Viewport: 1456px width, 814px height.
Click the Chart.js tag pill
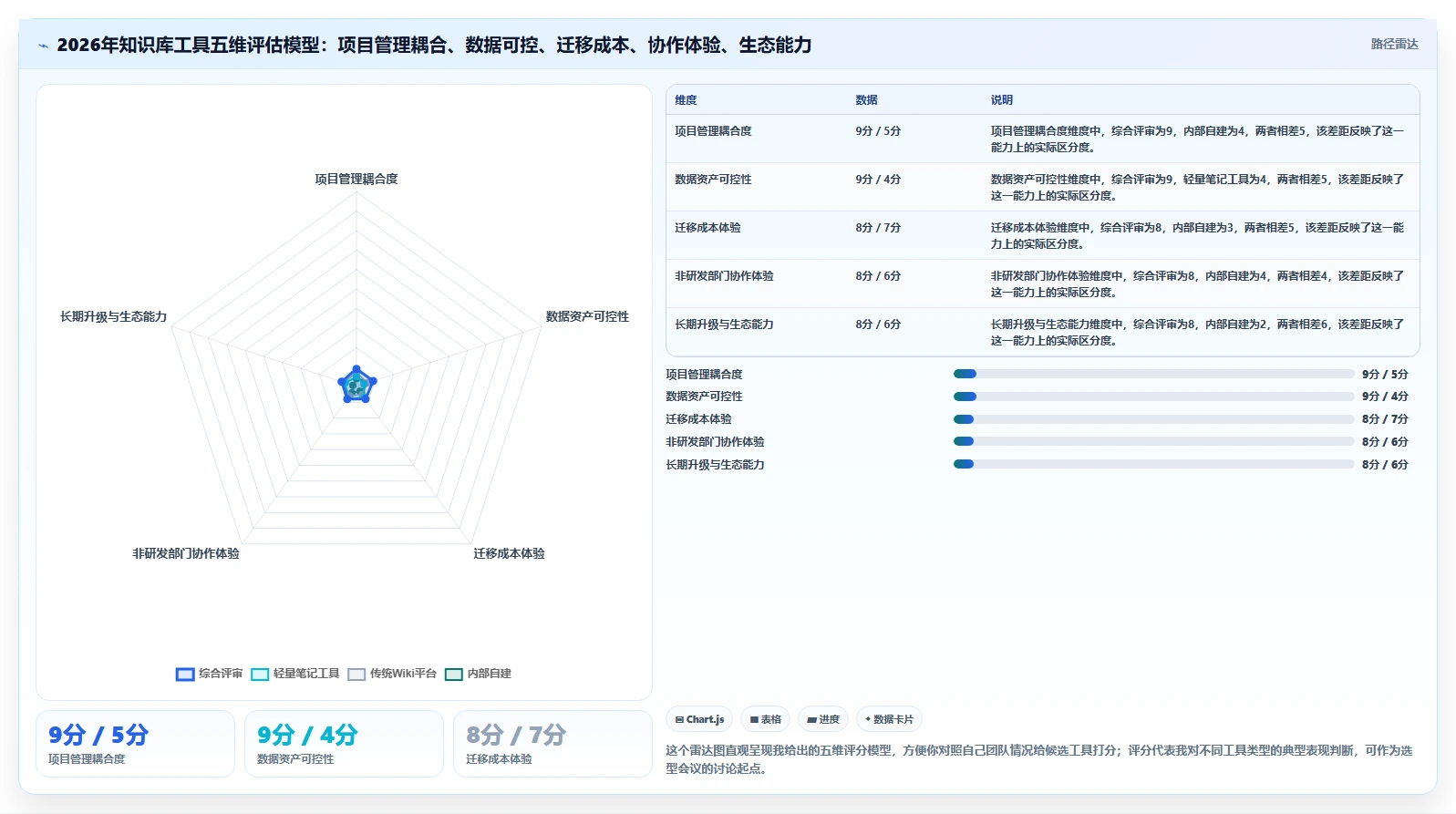click(699, 719)
